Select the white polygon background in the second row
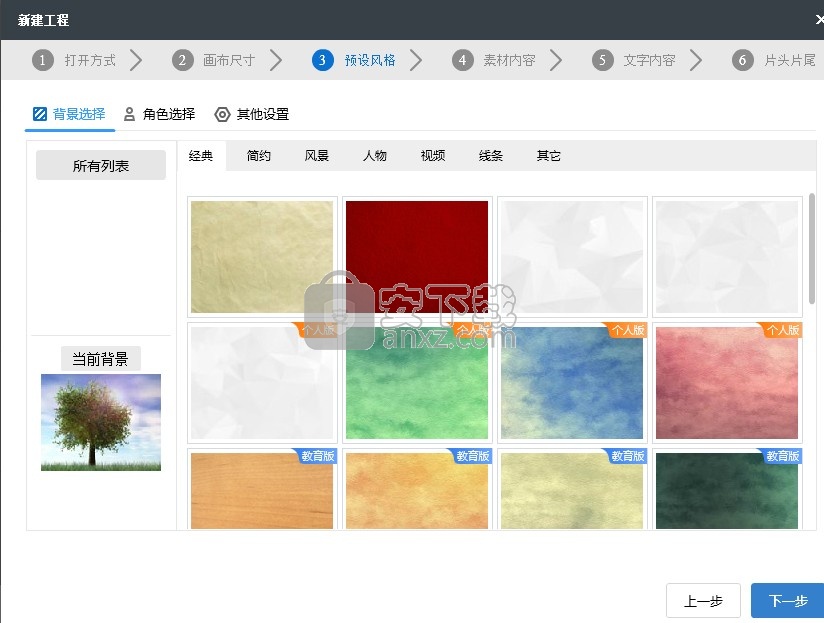 point(262,383)
